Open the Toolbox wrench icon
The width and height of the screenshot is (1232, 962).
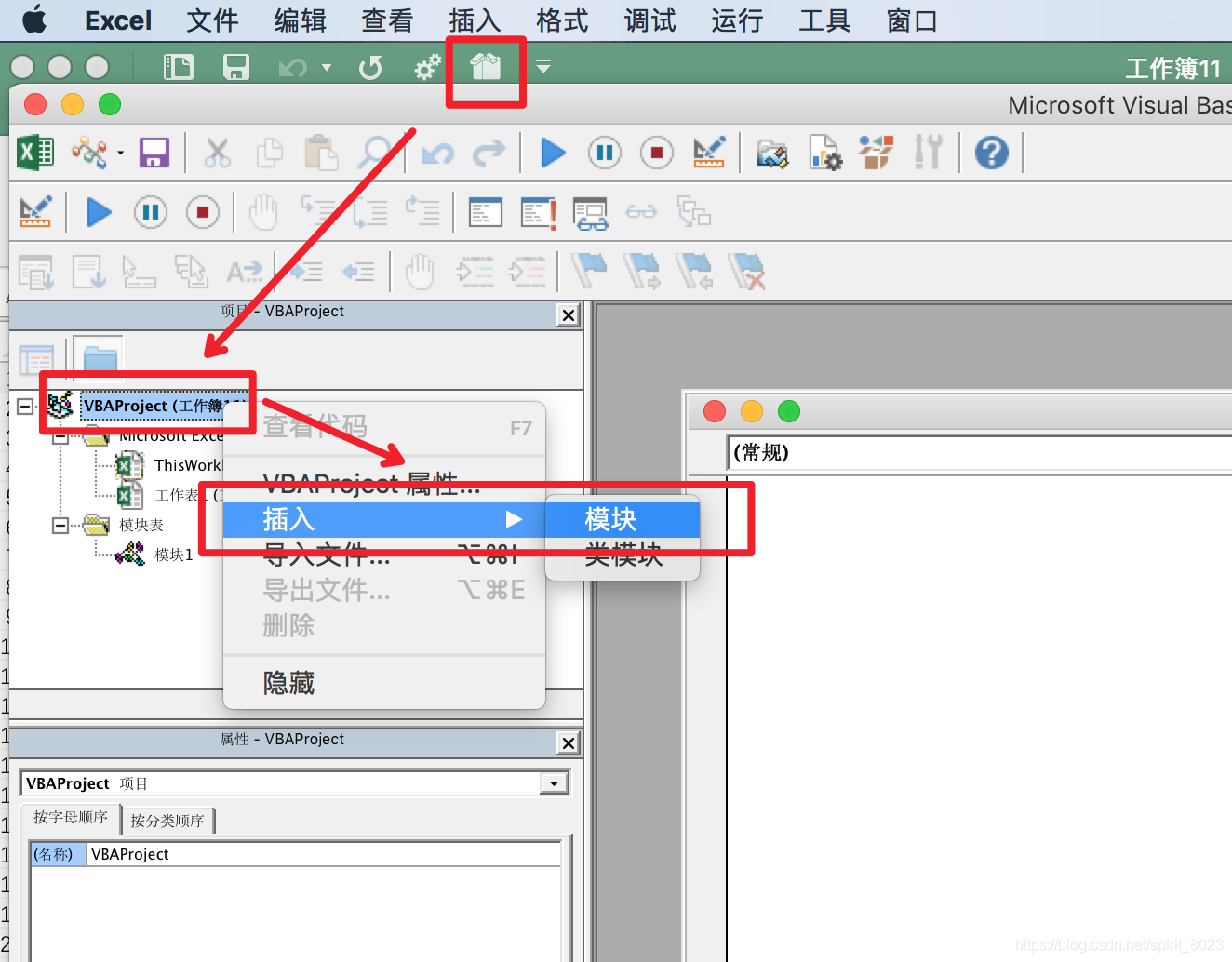click(928, 152)
